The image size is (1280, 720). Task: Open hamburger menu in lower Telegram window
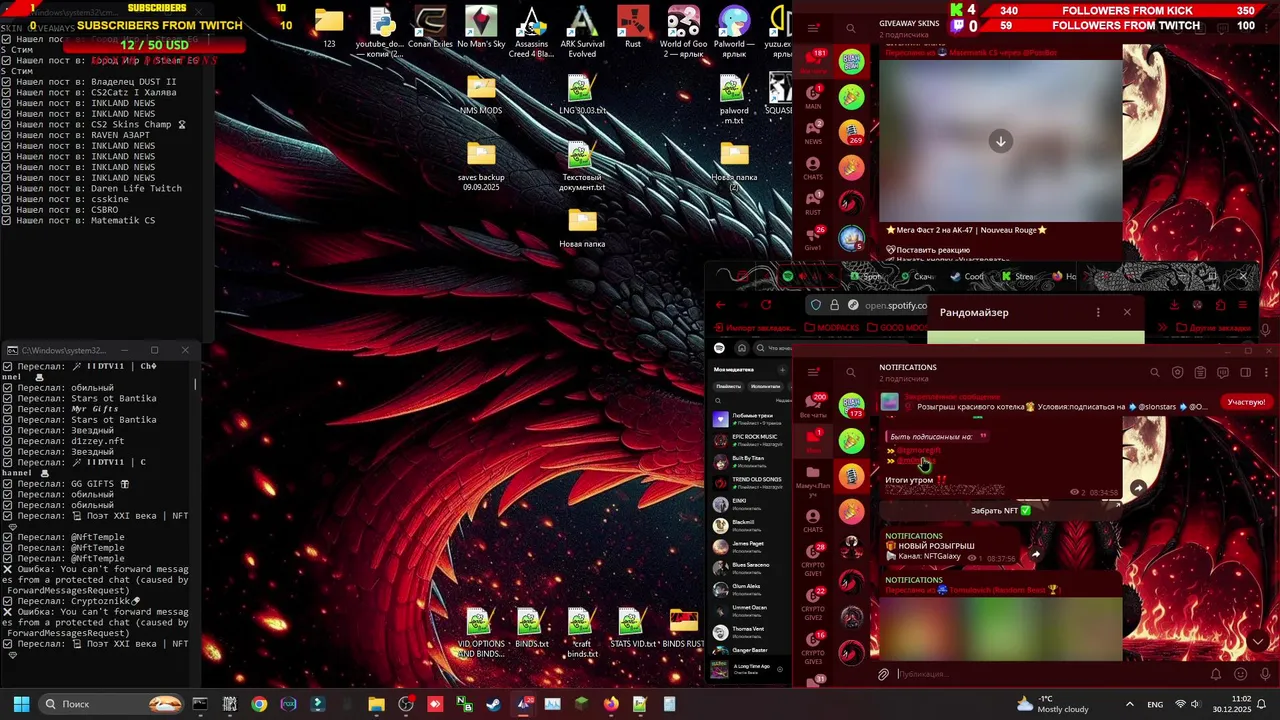coord(813,373)
